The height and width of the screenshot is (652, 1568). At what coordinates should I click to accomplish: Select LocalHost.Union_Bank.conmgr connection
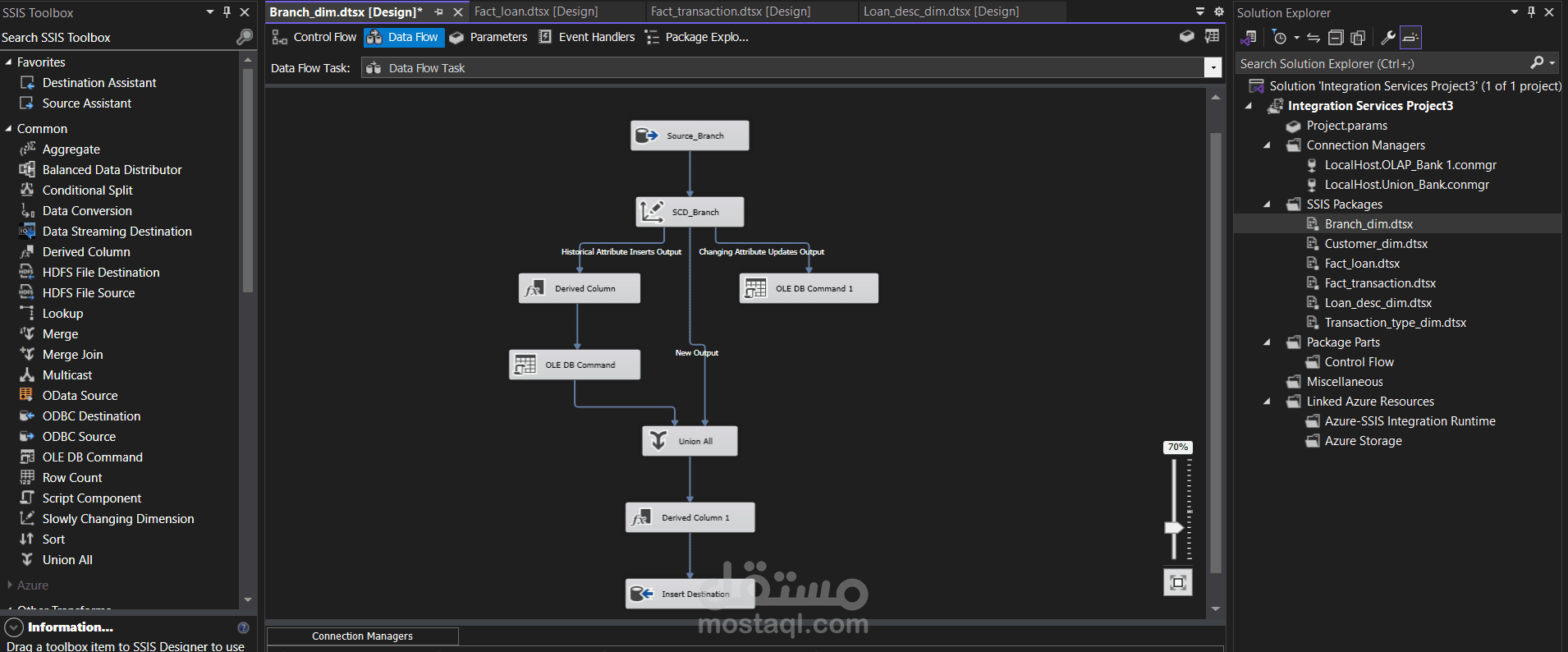point(1406,185)
